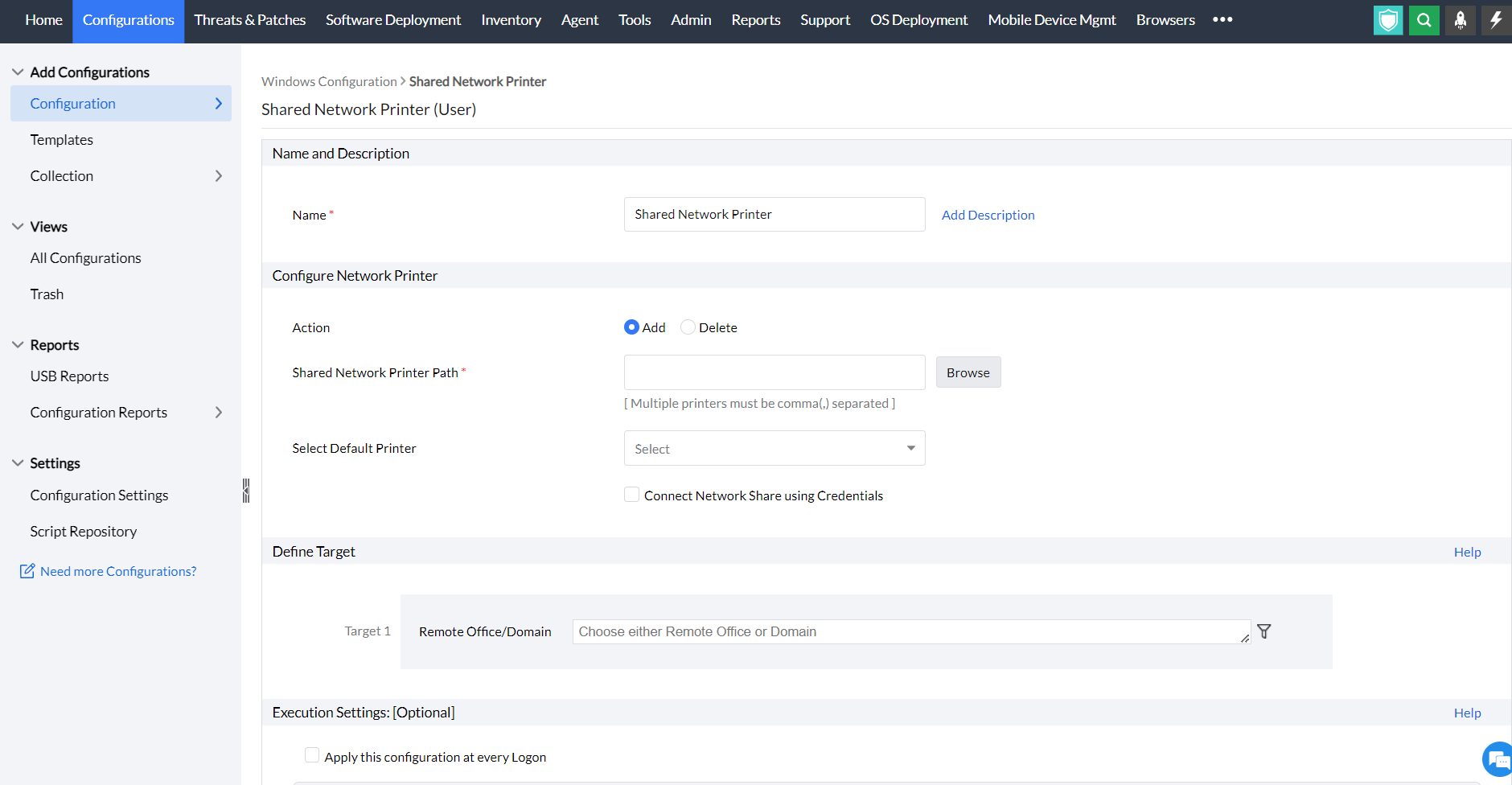Screen dimensions: 1512x785
Task: Click the lightning bolt icon
Action: click(1495, 20)
